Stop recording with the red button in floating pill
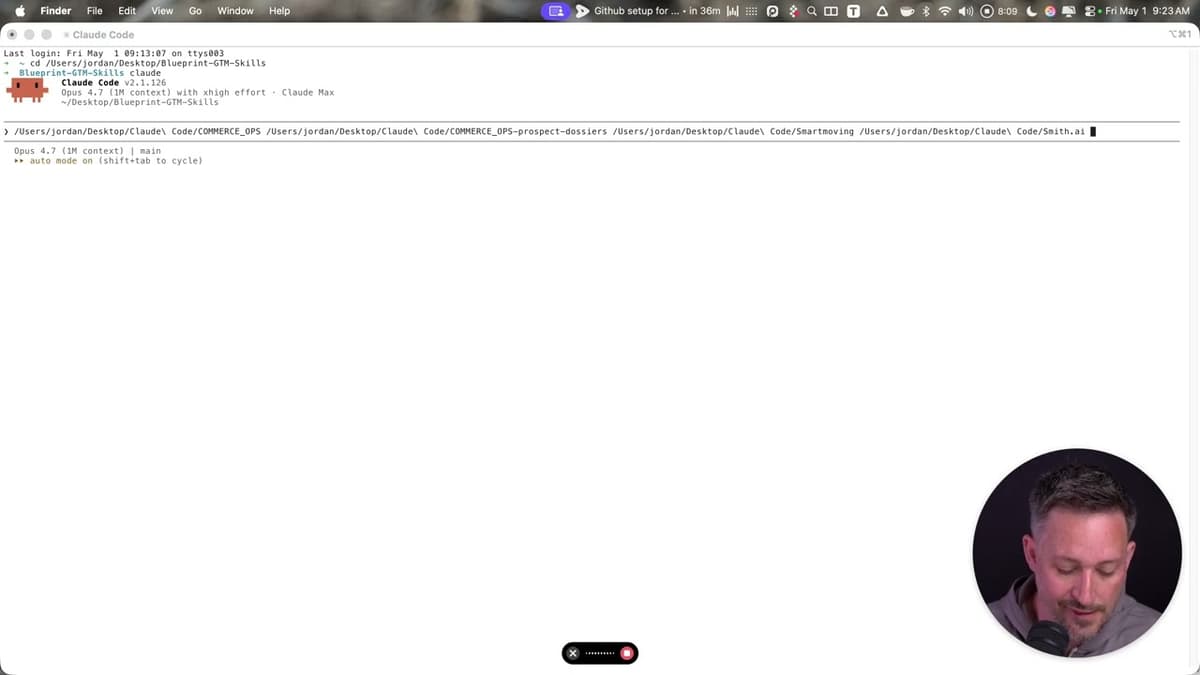 [627, 653]
